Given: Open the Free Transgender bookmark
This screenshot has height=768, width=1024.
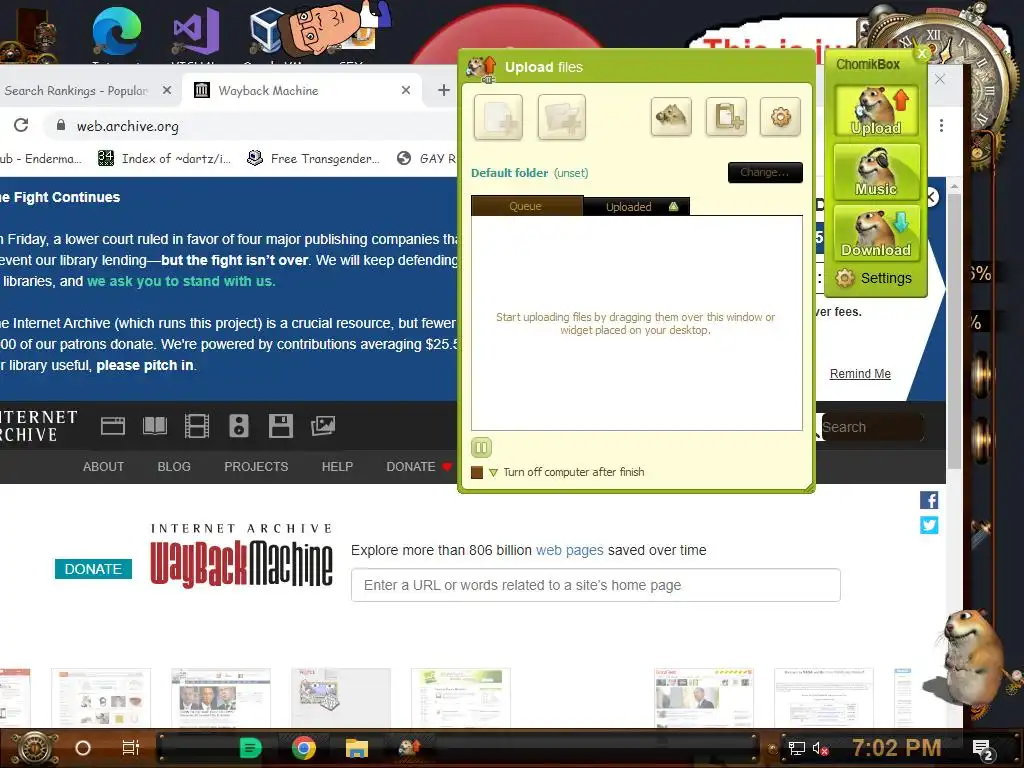Looking at the screenshot, I should [313, 158].
